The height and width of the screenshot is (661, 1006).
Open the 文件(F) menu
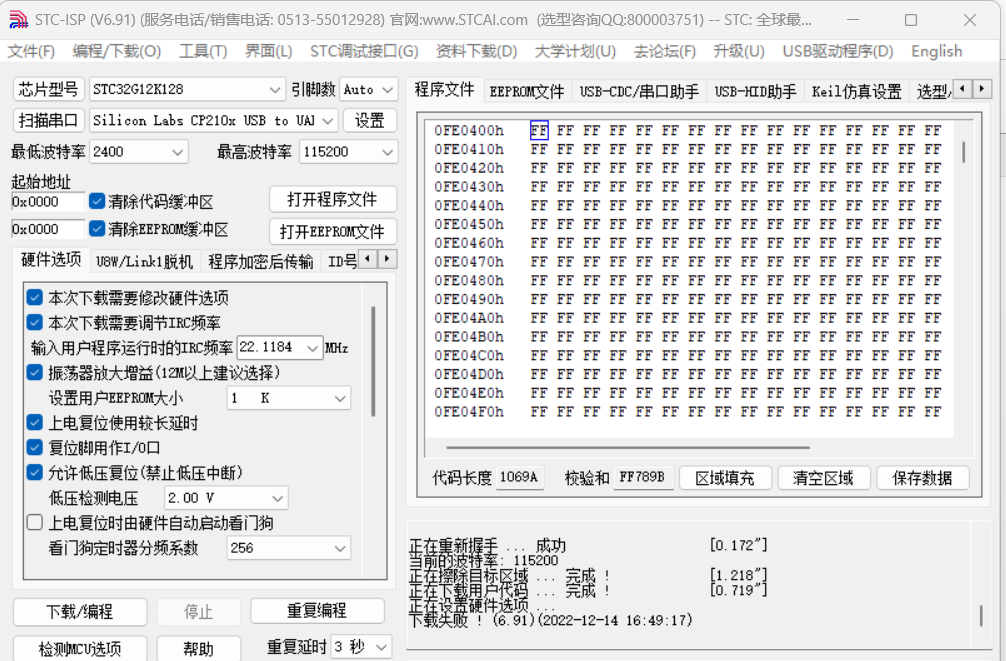click(31, 51)
